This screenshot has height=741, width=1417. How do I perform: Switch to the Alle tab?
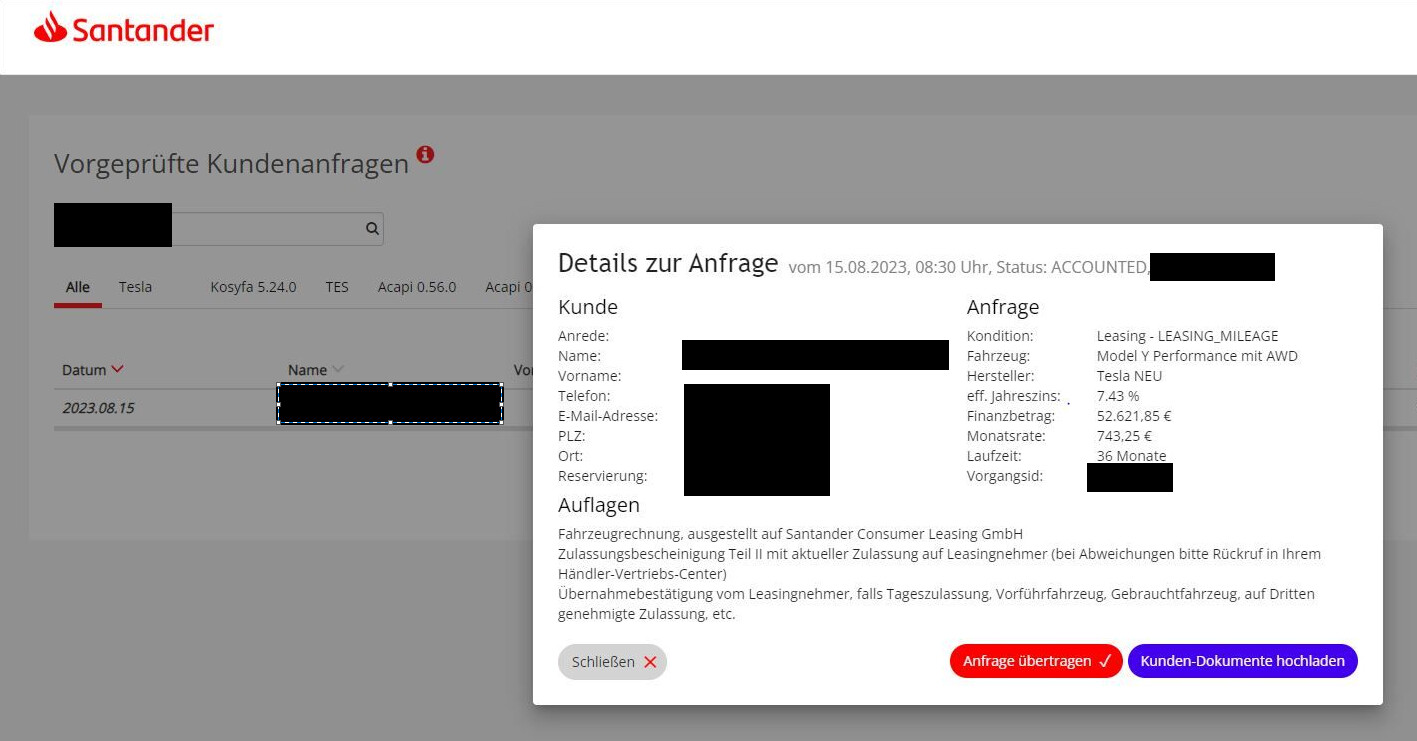click(x=78, y=287)
